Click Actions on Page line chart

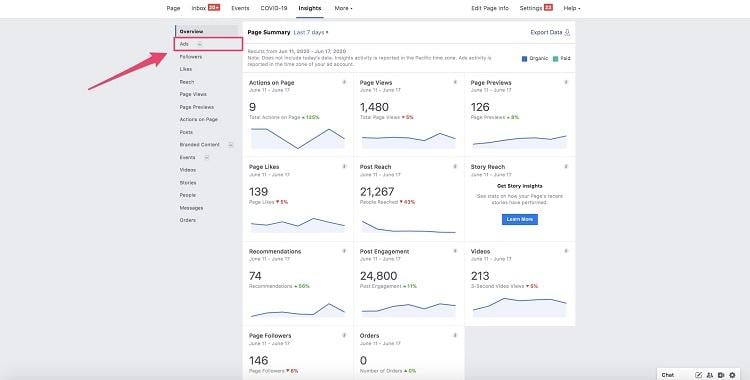tap(298, 138)
